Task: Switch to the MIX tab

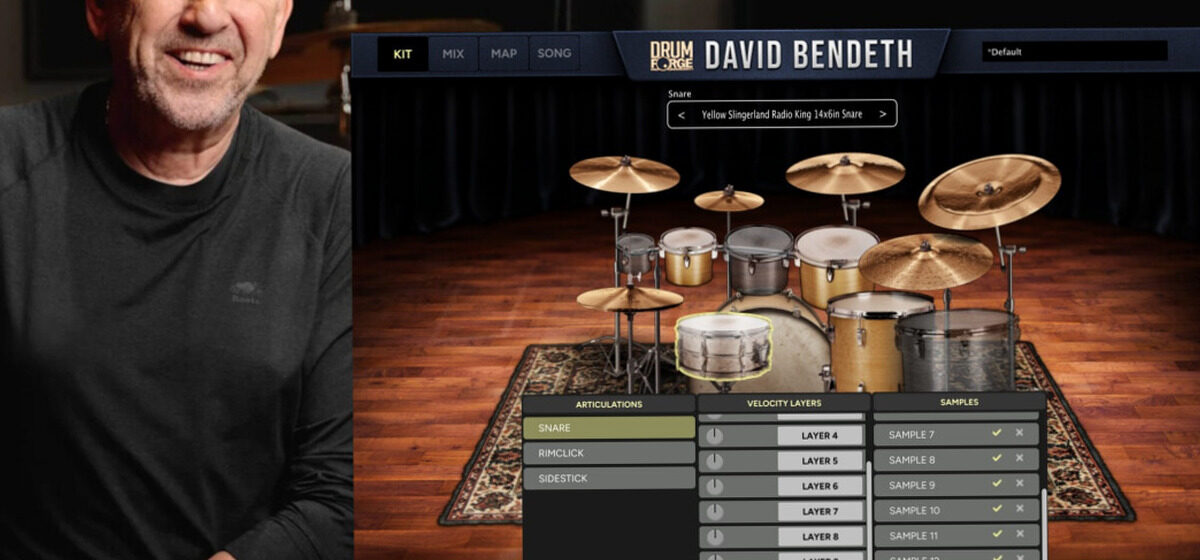Action: coord(453,54)
